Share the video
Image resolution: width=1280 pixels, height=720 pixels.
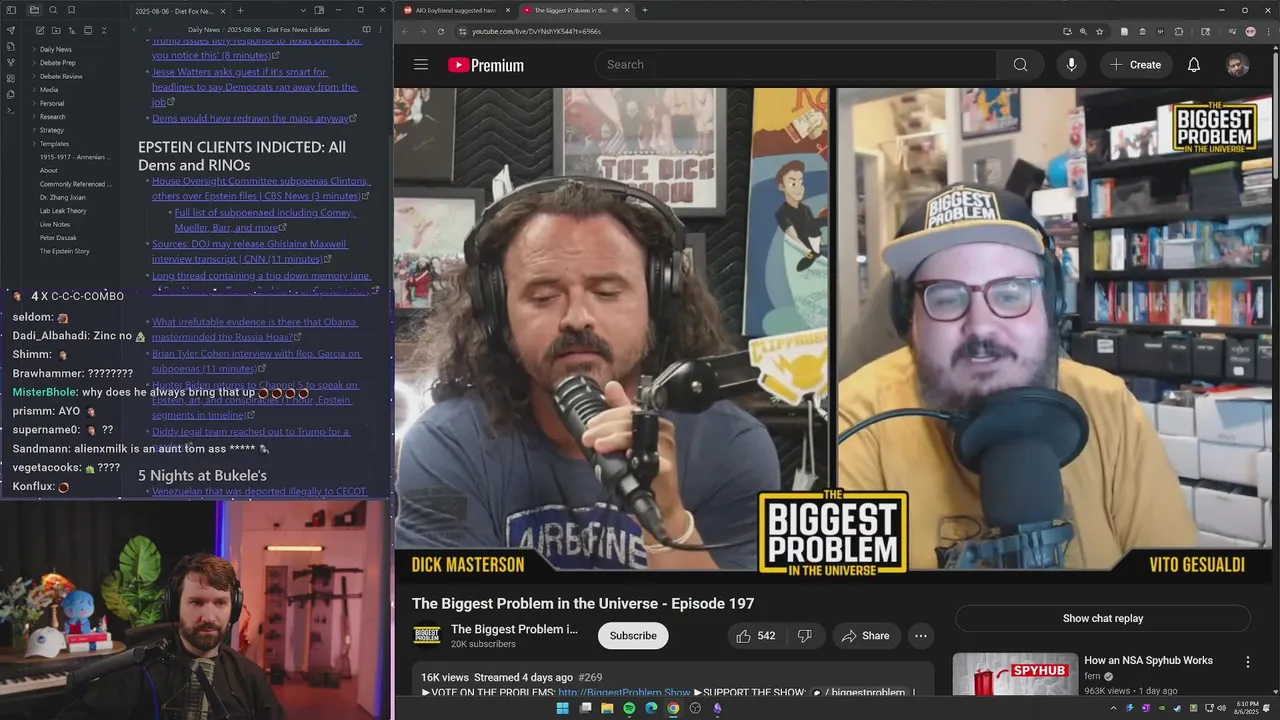tap(865, 636)
